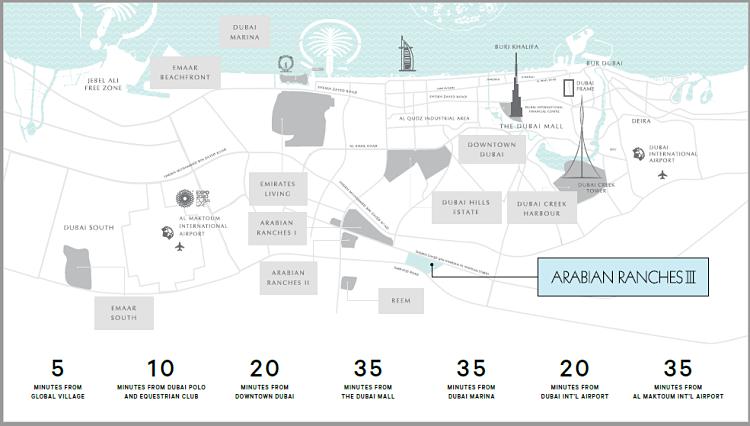Click Al Maktoum International Airport text
This screenshot has width=750, height=426.
(x=203, y=226)
